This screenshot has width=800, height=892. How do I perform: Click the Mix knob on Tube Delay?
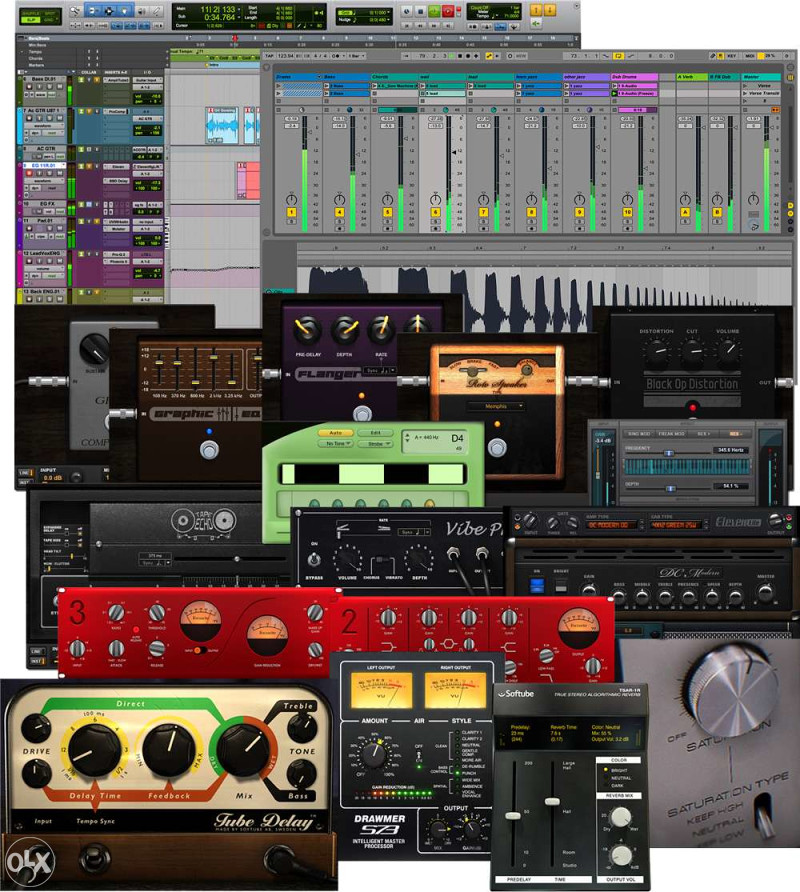(245, 746)
